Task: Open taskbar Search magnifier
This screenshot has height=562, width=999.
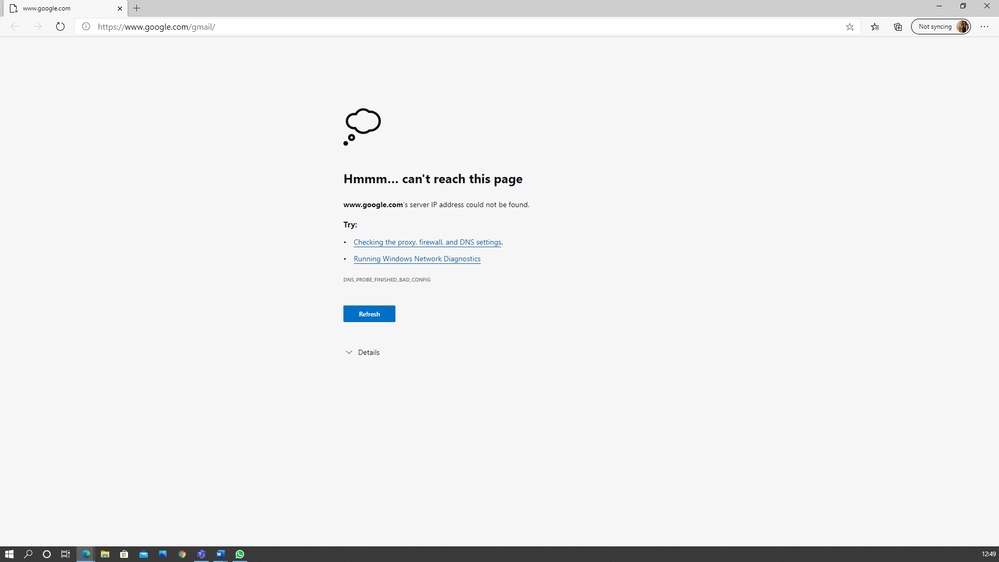Action: (28, 554)
